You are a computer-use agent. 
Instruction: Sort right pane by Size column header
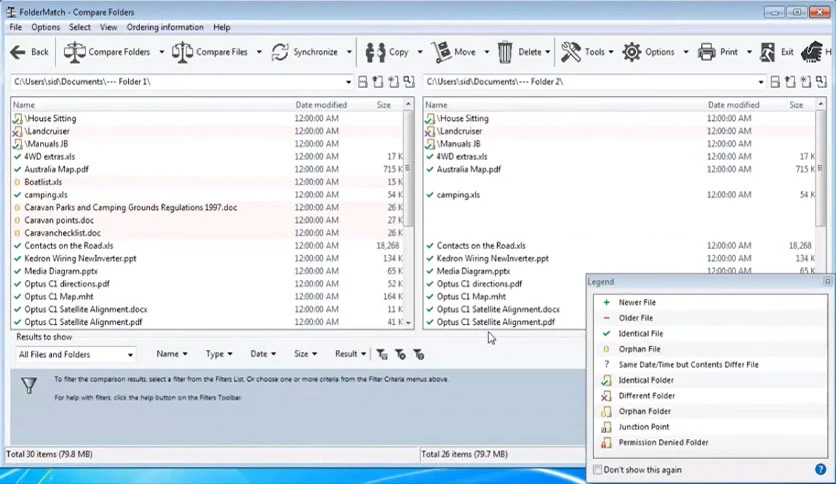pos(796,105)
